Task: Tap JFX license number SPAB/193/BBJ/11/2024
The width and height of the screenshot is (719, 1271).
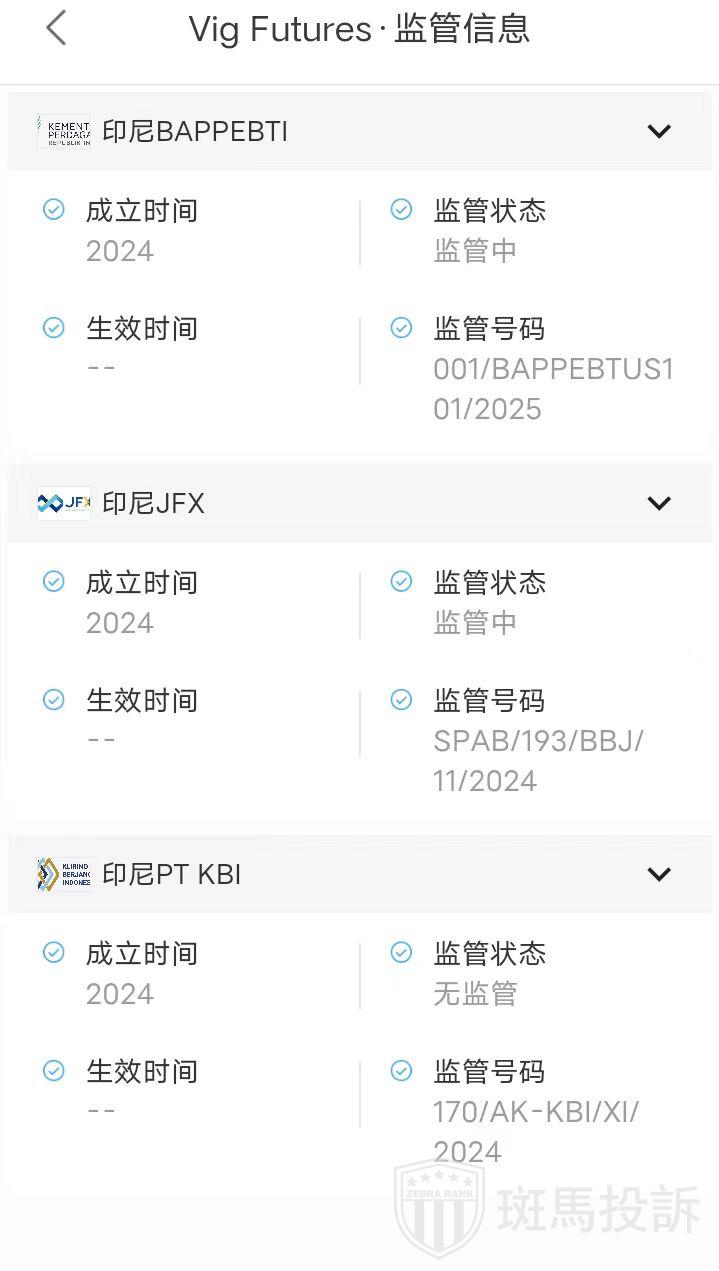Action: tap(538, 761)
